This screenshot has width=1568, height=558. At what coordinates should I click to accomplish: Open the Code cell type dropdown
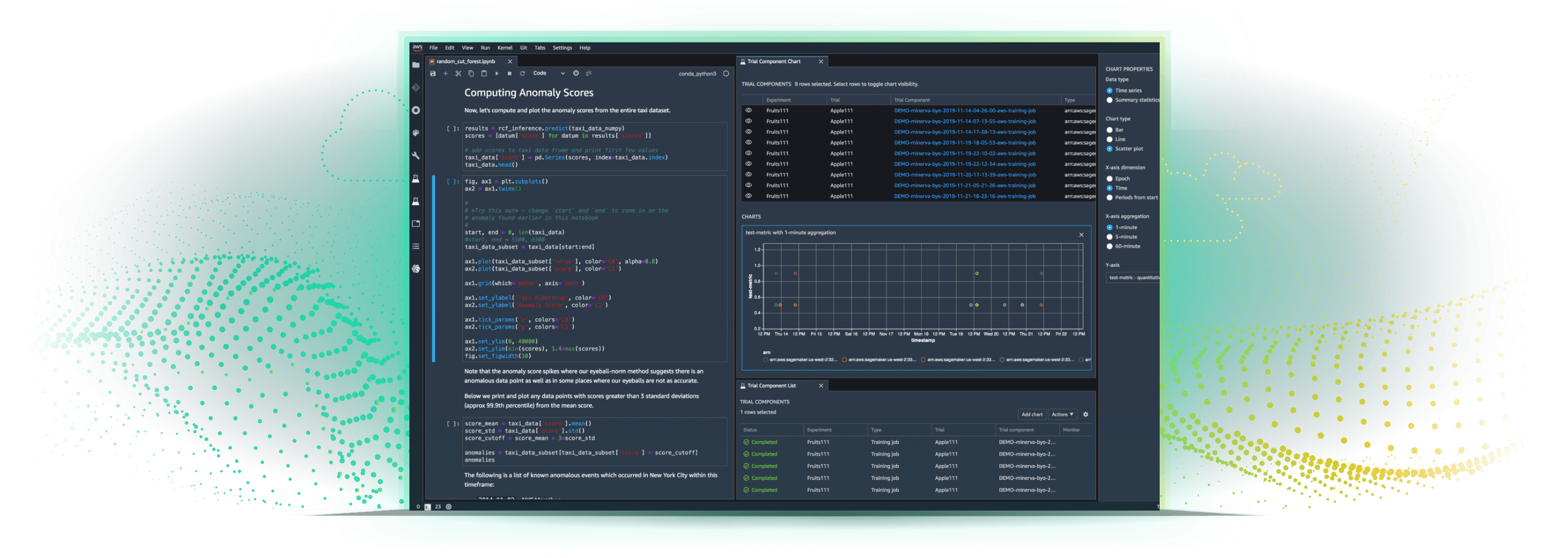click(547, 73)
